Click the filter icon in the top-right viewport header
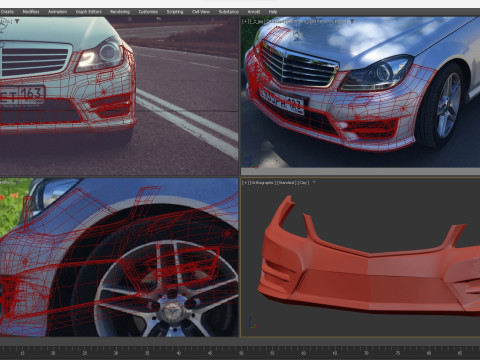 tap(351, 21)
